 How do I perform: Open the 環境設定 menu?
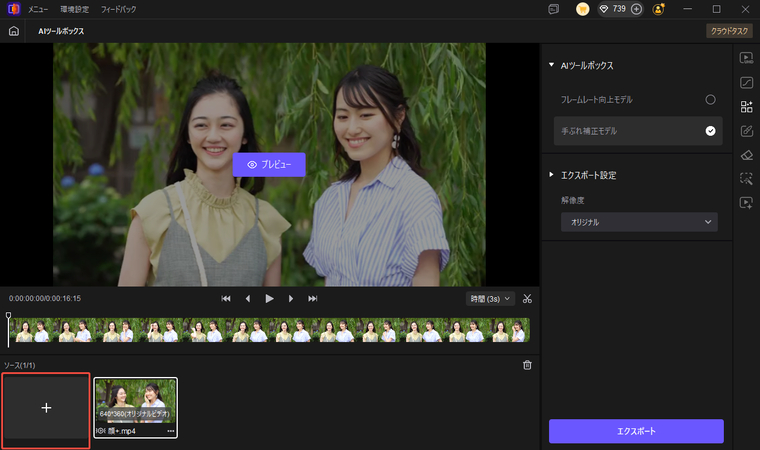[74, 9]
